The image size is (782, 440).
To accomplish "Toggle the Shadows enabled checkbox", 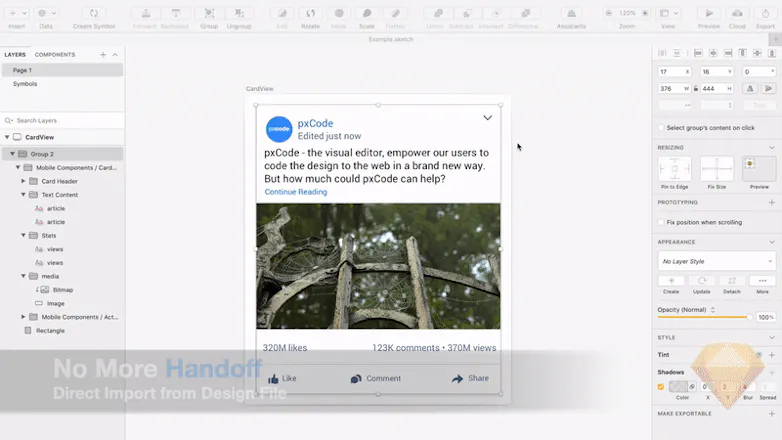I will 661,387.
